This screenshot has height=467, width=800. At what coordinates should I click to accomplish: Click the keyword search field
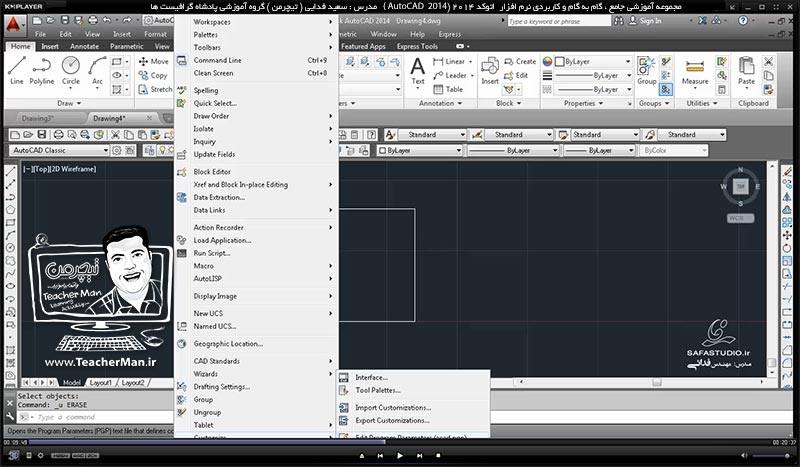[559, 21]
